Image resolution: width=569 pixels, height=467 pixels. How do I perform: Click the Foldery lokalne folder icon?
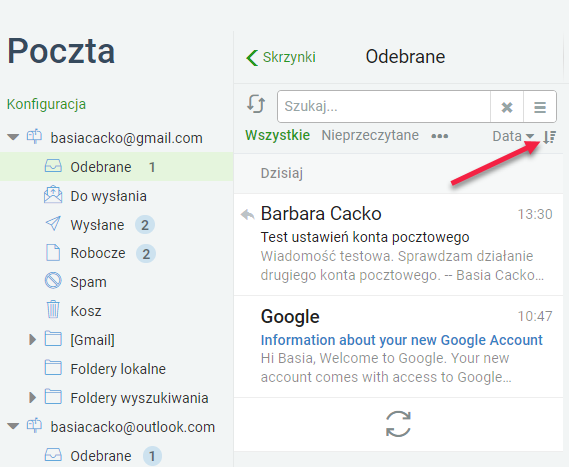click(53, 368)
